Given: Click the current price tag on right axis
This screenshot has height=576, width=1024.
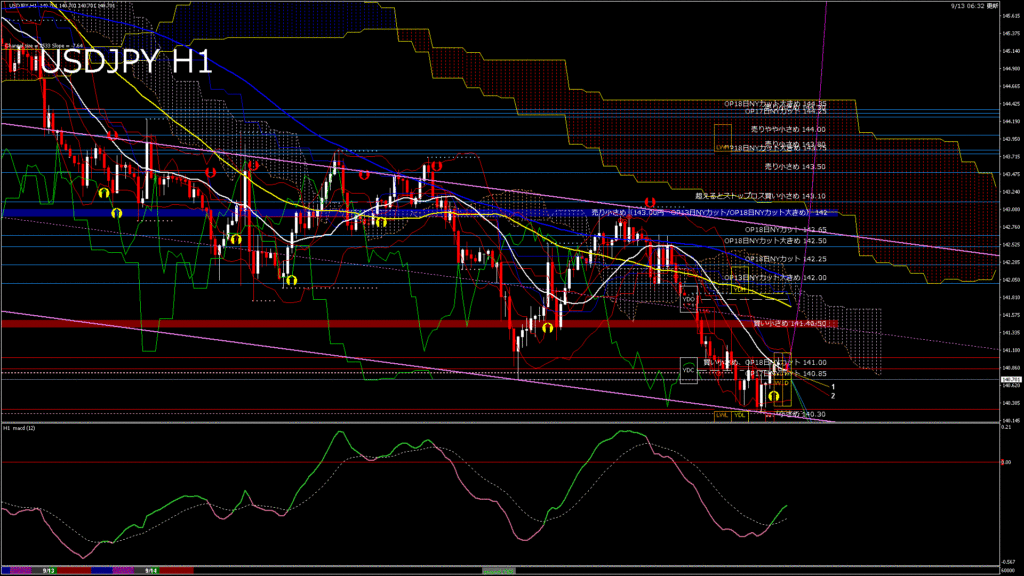Looking at the screenshot, I should point(1010,379).
